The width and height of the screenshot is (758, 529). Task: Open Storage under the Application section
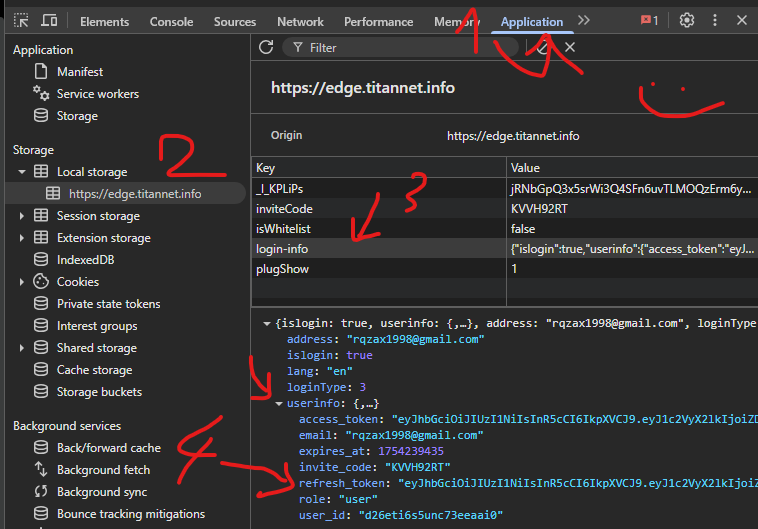[x=77, y=116]
